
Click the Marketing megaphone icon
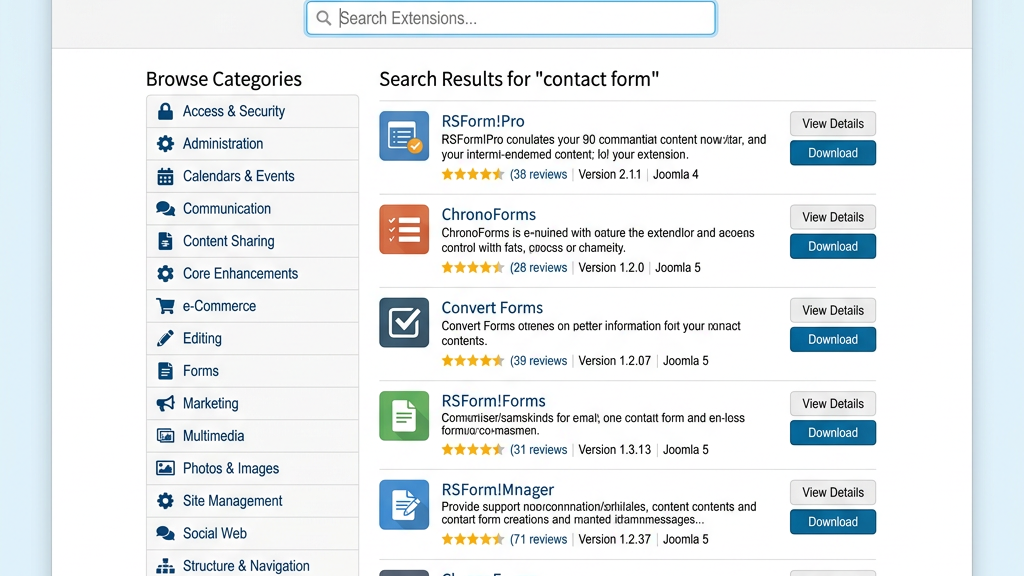click(x=166, y=403)
